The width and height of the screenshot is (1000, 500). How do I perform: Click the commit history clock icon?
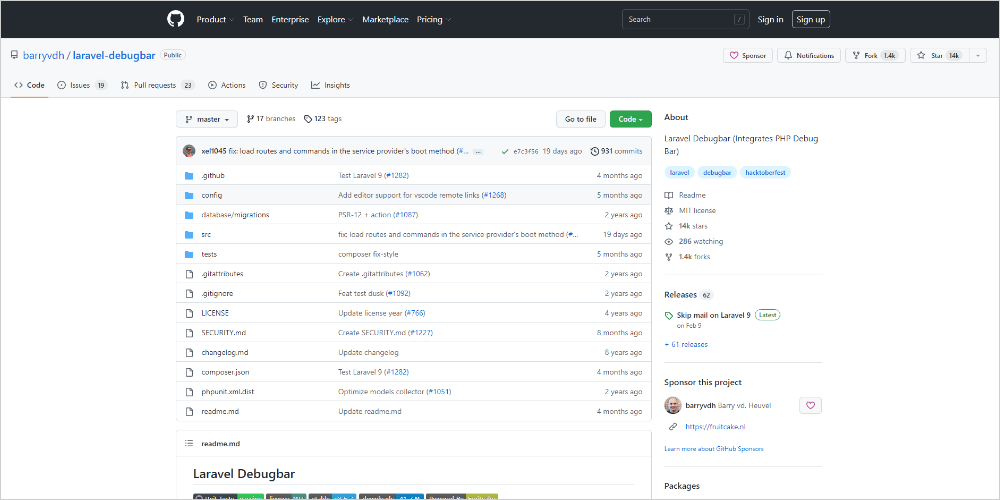[595, 152]
